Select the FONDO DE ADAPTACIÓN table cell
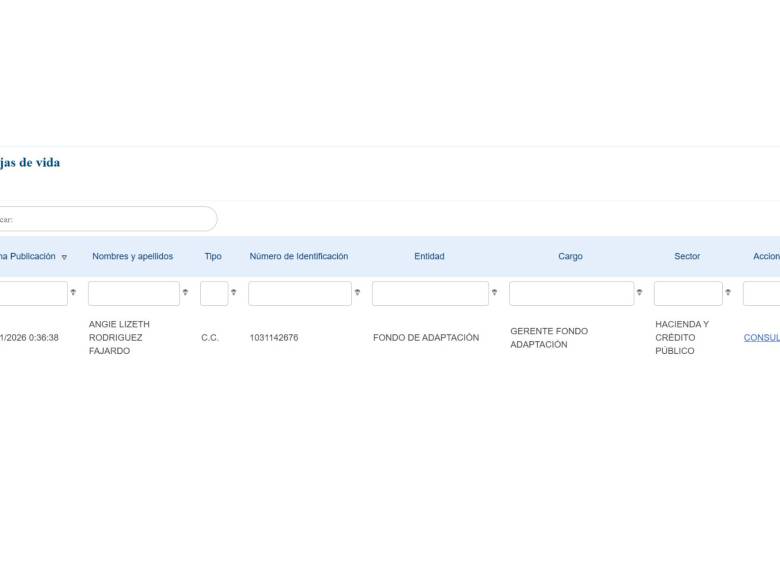 (426, 338)
